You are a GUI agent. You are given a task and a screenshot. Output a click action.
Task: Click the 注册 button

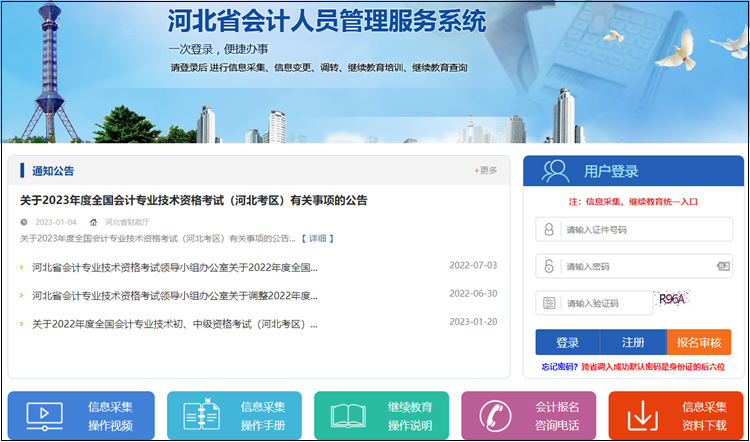(633, 342)
